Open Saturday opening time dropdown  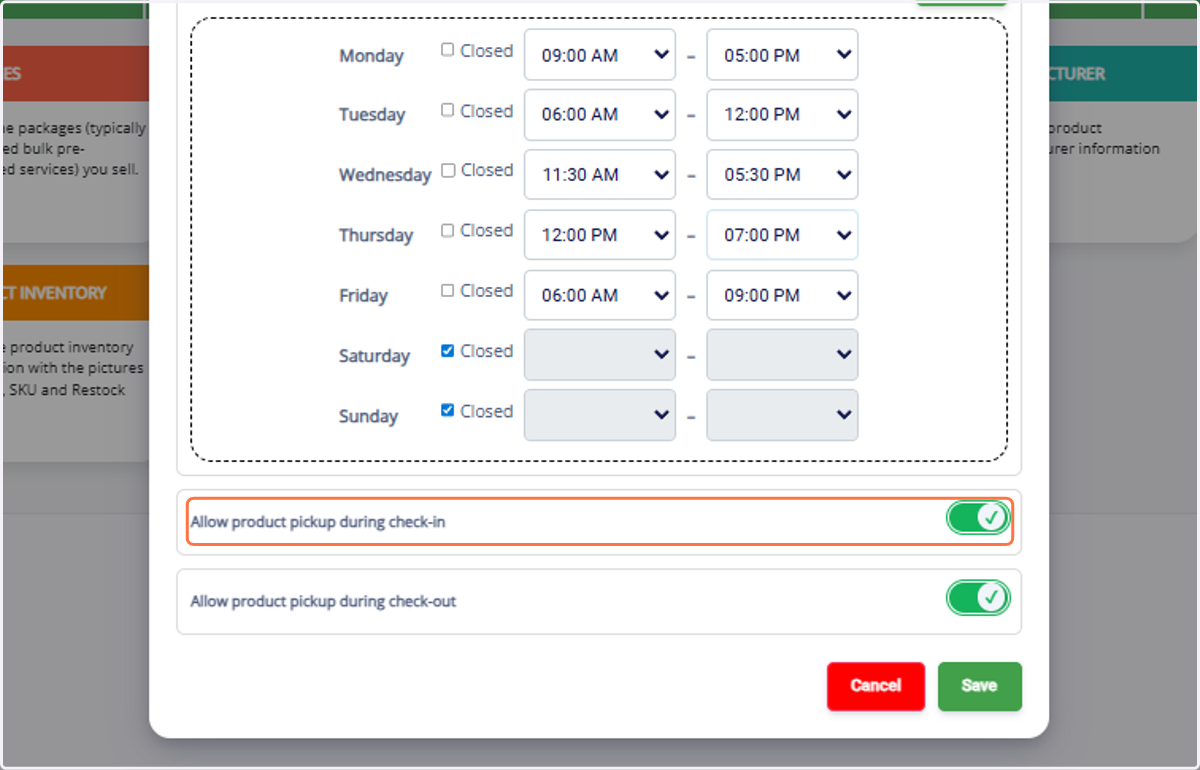600,355
